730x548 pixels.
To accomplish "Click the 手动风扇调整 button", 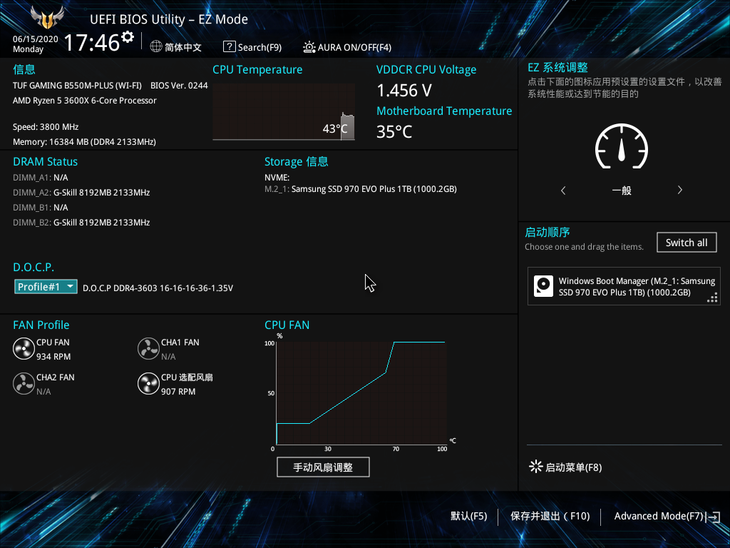I will [323, 467].
